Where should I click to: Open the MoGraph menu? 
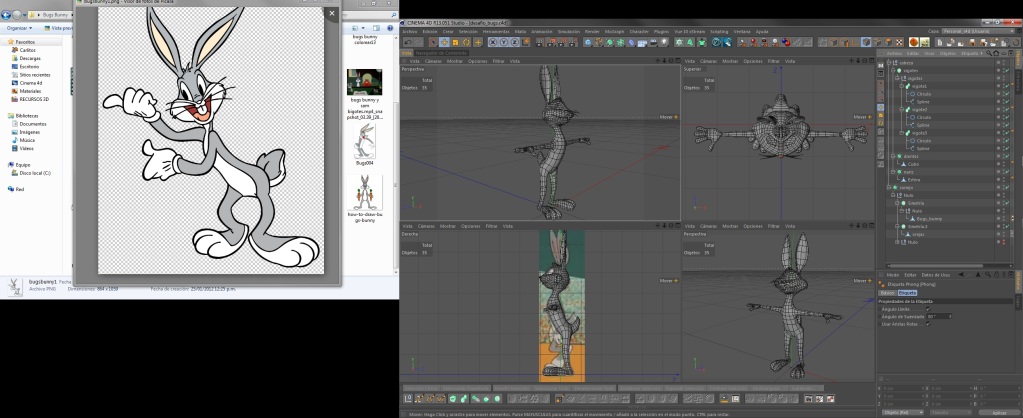point(614,31)
